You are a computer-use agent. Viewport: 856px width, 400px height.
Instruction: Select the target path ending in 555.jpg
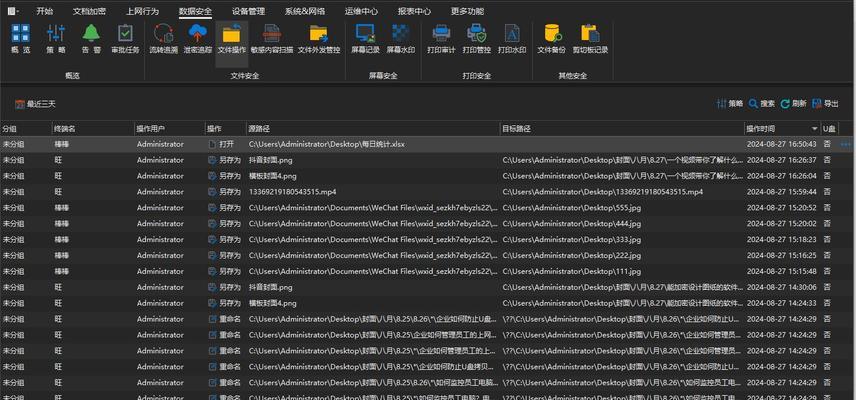click(x=572, y=208)
